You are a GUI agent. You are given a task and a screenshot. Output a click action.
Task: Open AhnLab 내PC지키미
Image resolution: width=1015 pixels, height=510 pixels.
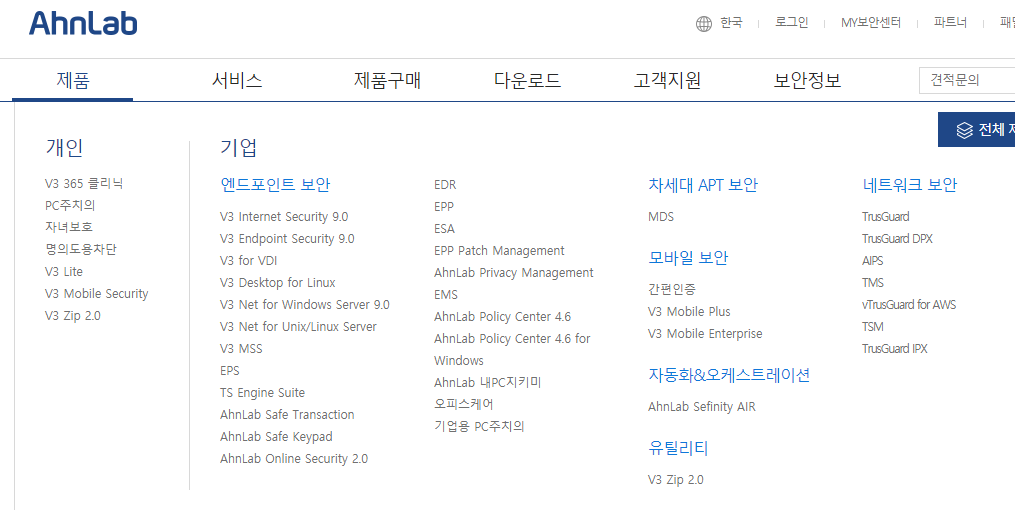point(487,382)
